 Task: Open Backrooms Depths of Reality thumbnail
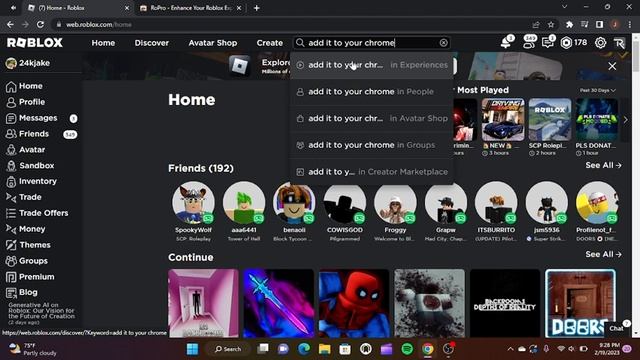[504, 303]
